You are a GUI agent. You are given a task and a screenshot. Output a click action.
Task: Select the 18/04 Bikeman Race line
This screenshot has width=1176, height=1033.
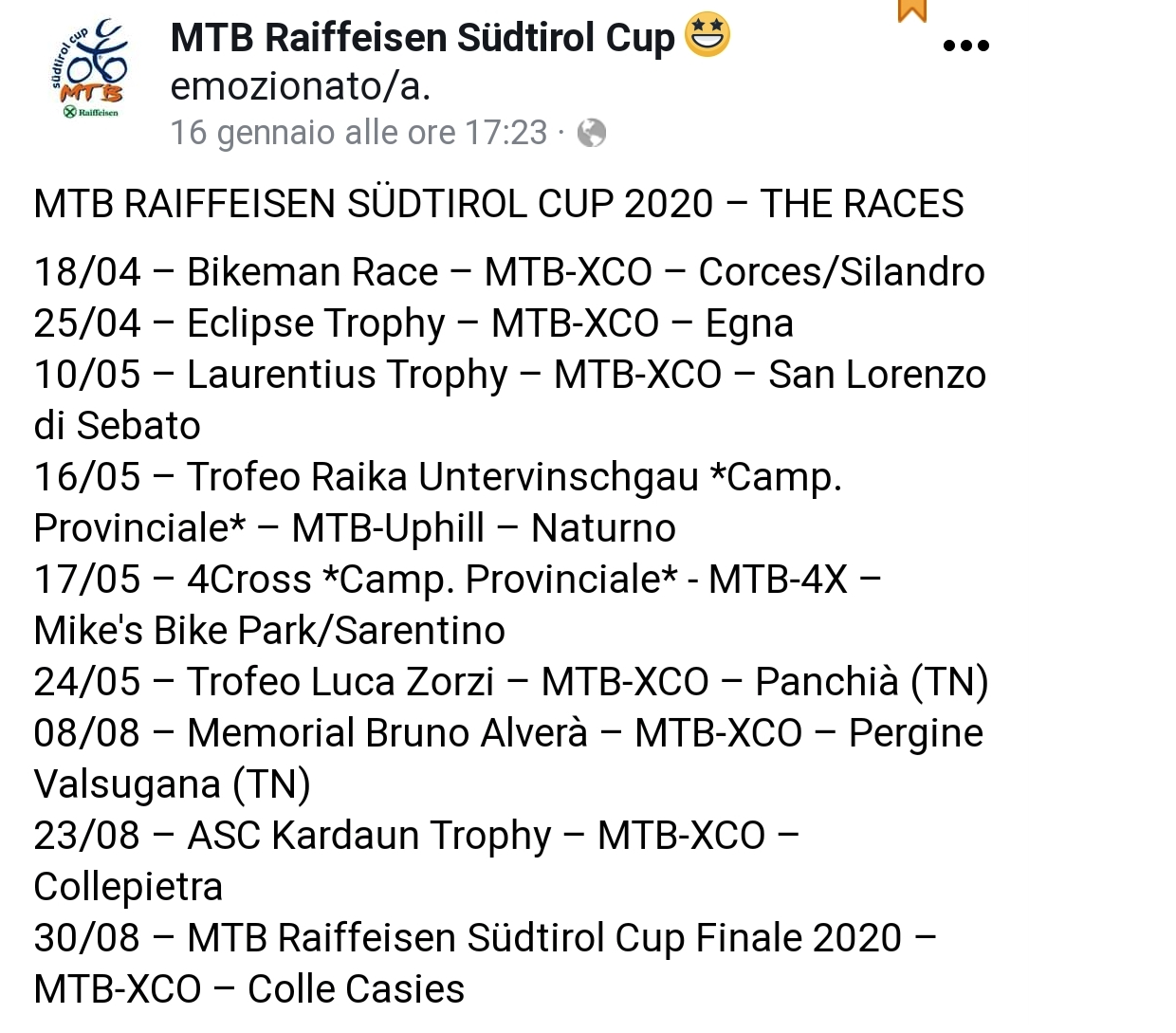509,272
